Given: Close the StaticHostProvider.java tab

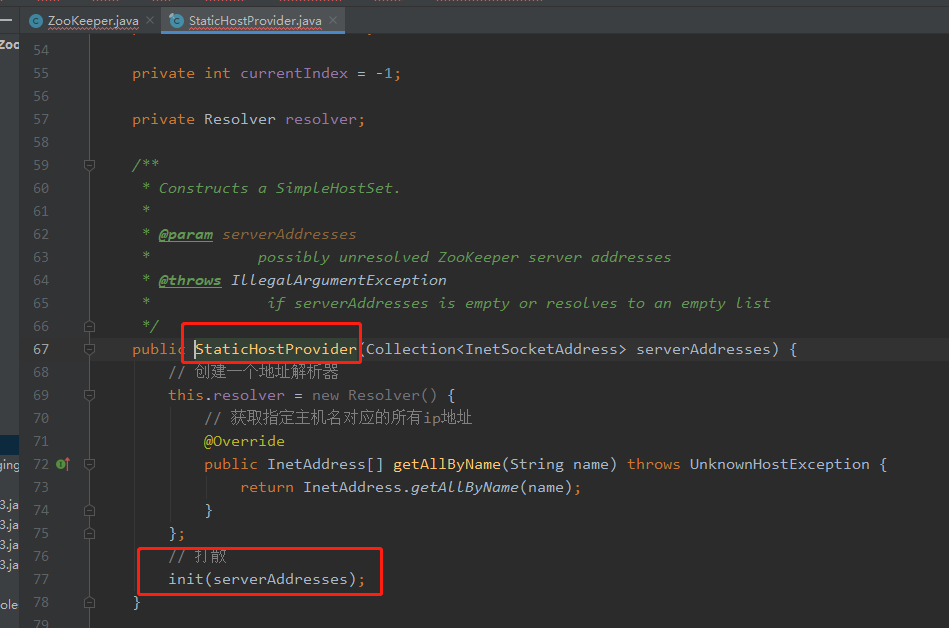Looking at the screenshot, I should point(333,21).
